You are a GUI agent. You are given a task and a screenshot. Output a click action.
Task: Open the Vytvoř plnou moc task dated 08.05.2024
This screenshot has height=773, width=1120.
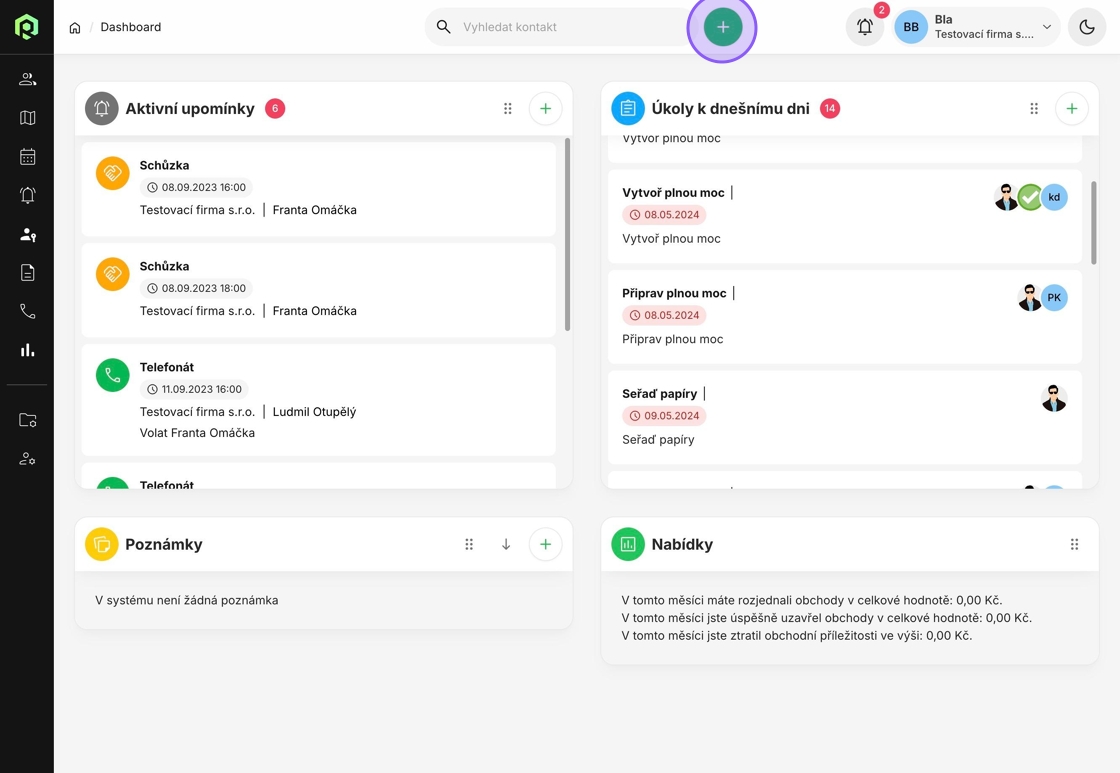(845, 216)
